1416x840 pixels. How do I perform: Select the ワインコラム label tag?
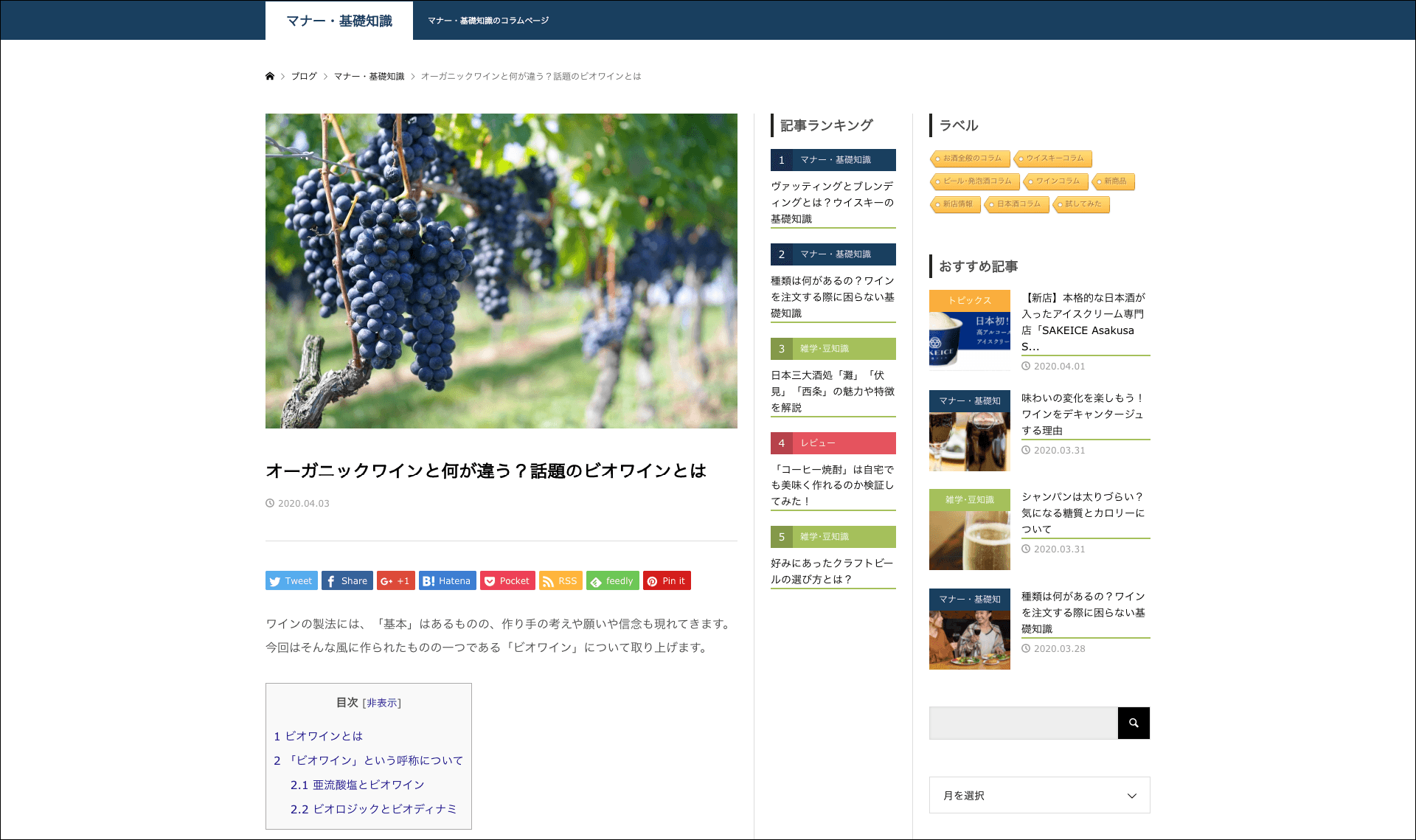point(1056,181)
